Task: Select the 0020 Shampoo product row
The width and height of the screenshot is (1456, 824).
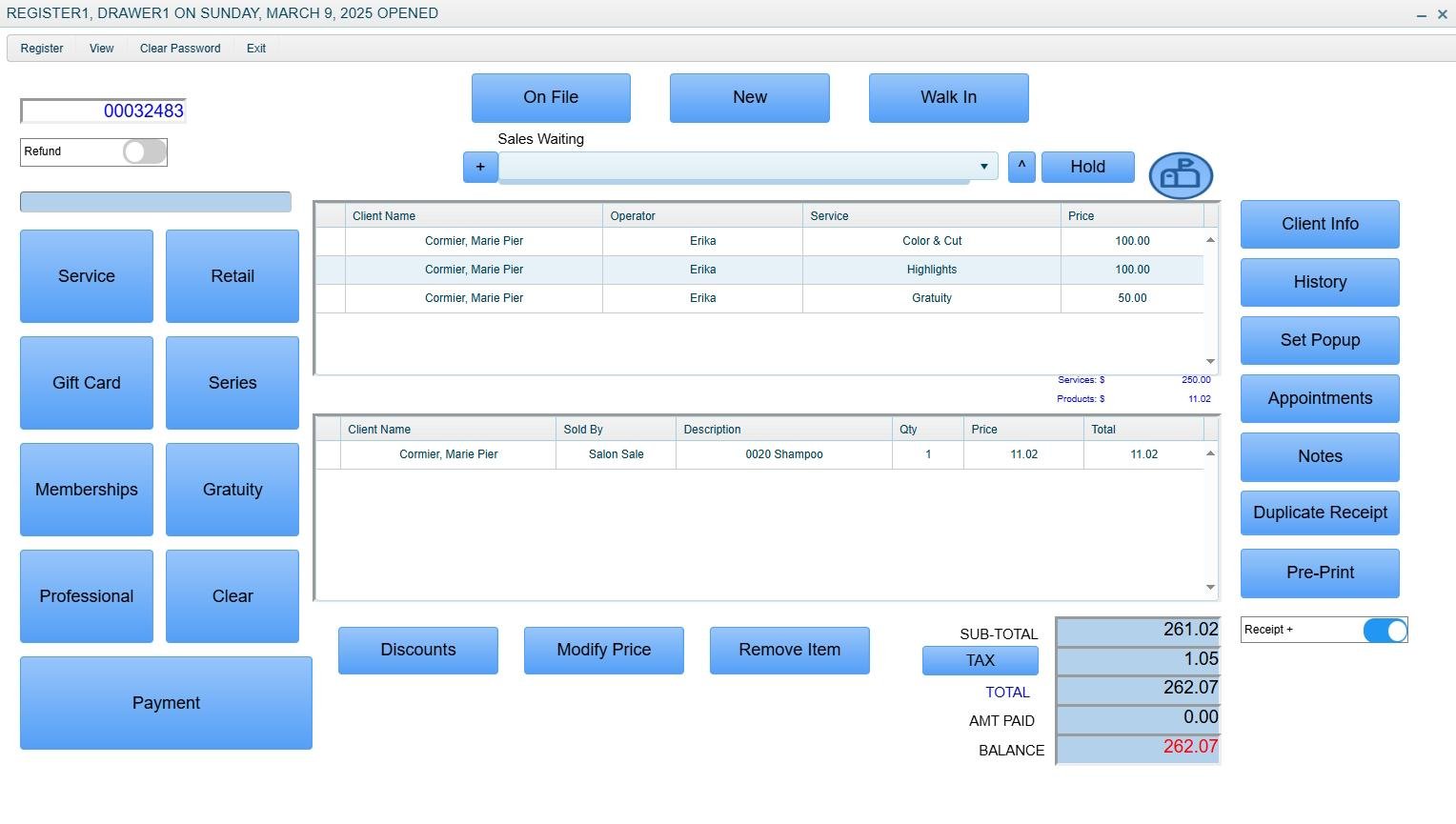Action: (783, 454)
